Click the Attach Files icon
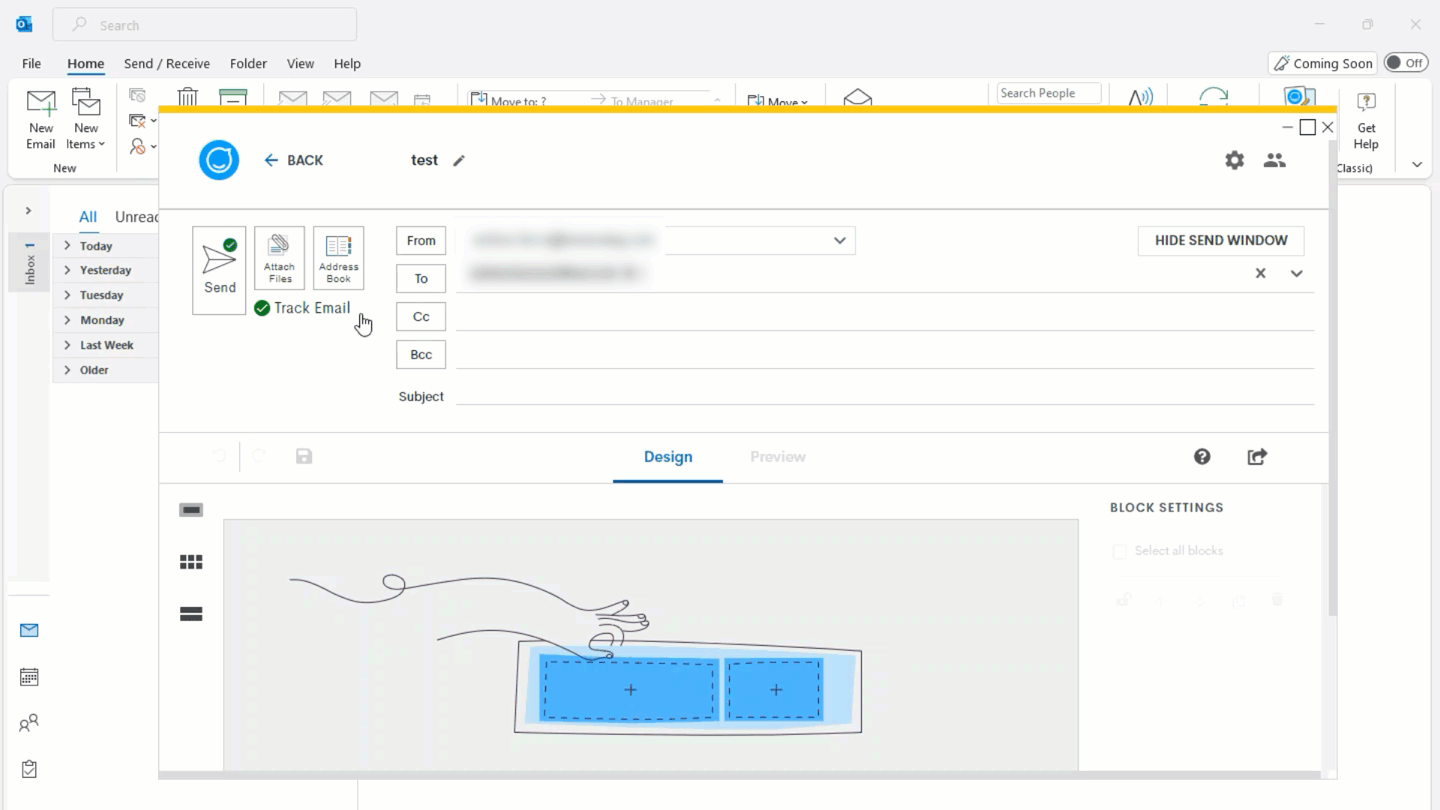 (279, 256)
